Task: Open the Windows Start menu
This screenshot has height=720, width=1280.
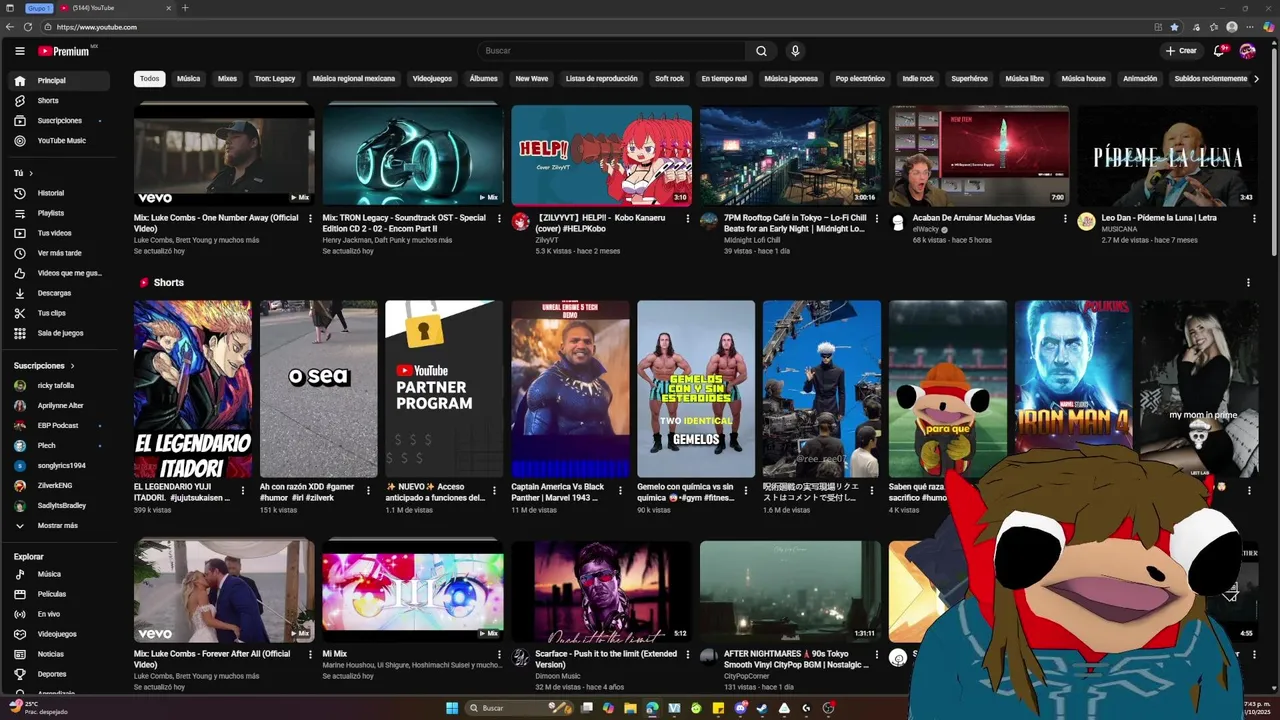Action: (452, 708)
